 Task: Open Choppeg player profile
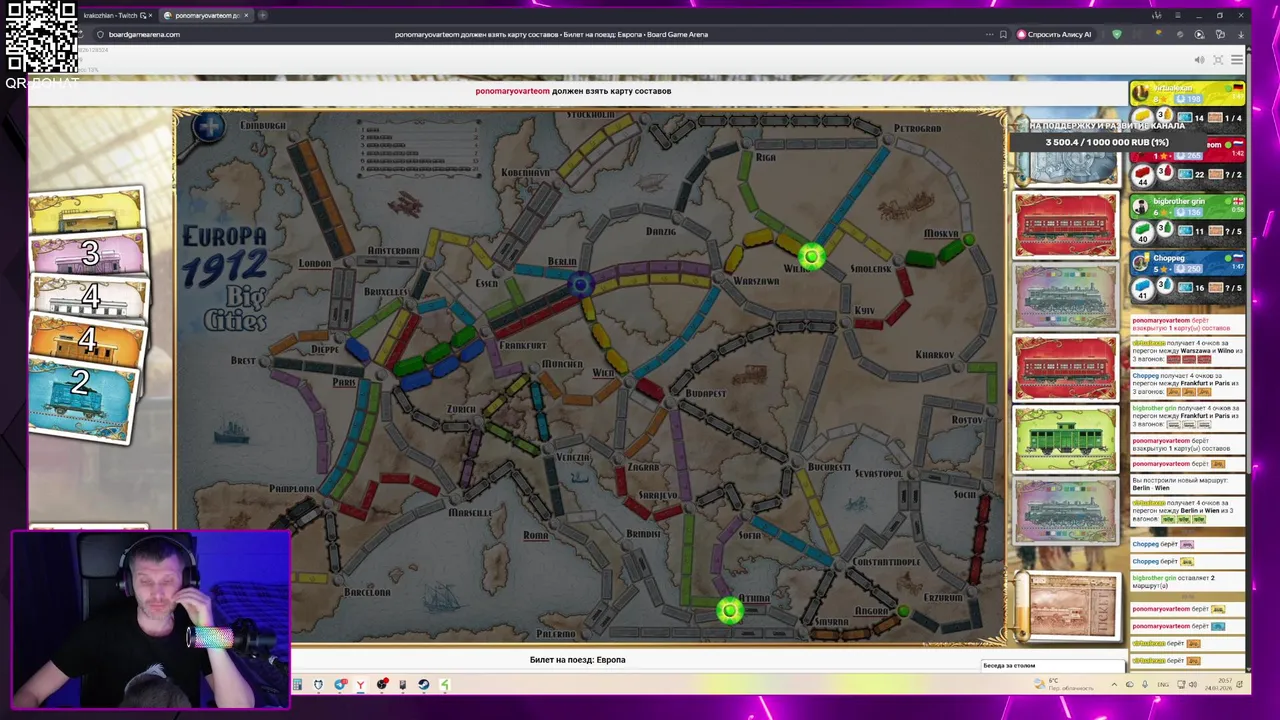pyautogui.click(x=1169, y=258)
